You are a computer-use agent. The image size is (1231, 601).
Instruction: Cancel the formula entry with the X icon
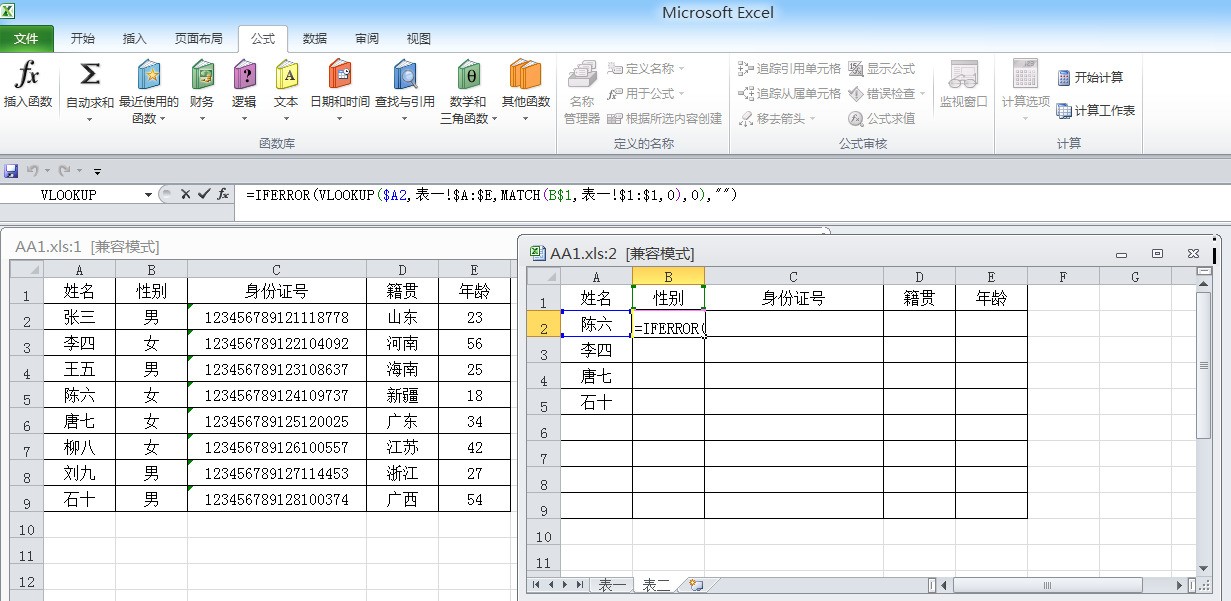pos(185,195)
